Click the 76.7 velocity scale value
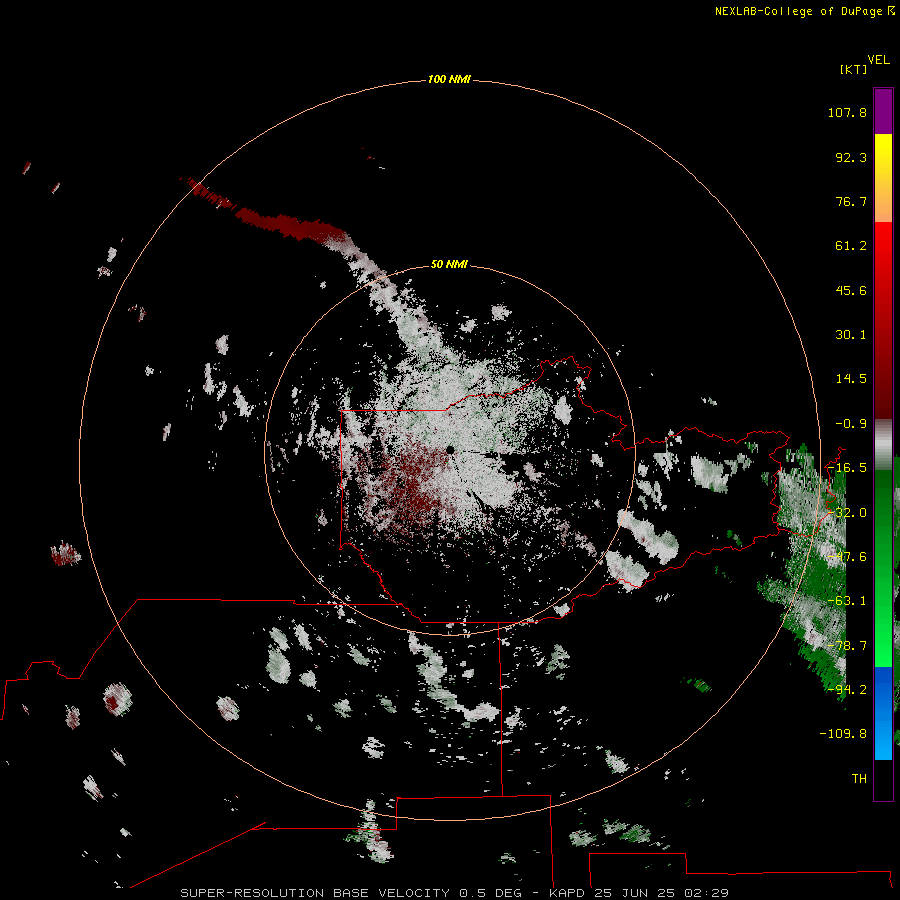The image size is (900, 900). tap(851, 201)
